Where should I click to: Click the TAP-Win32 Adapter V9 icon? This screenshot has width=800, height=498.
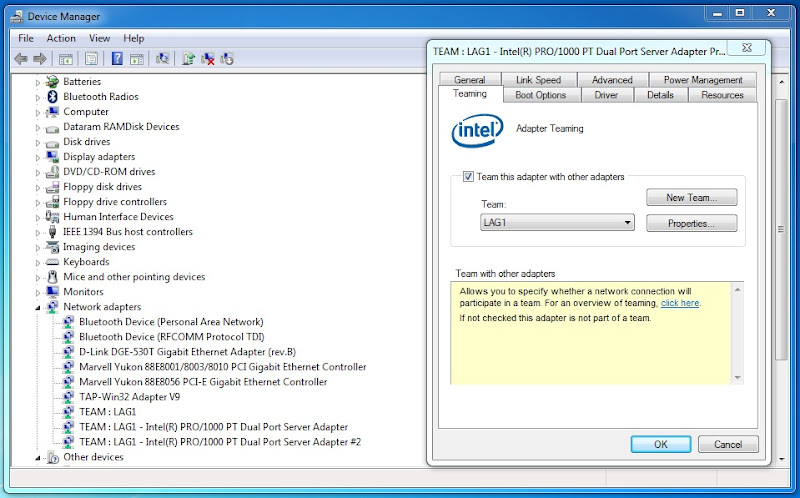(68, 397)
